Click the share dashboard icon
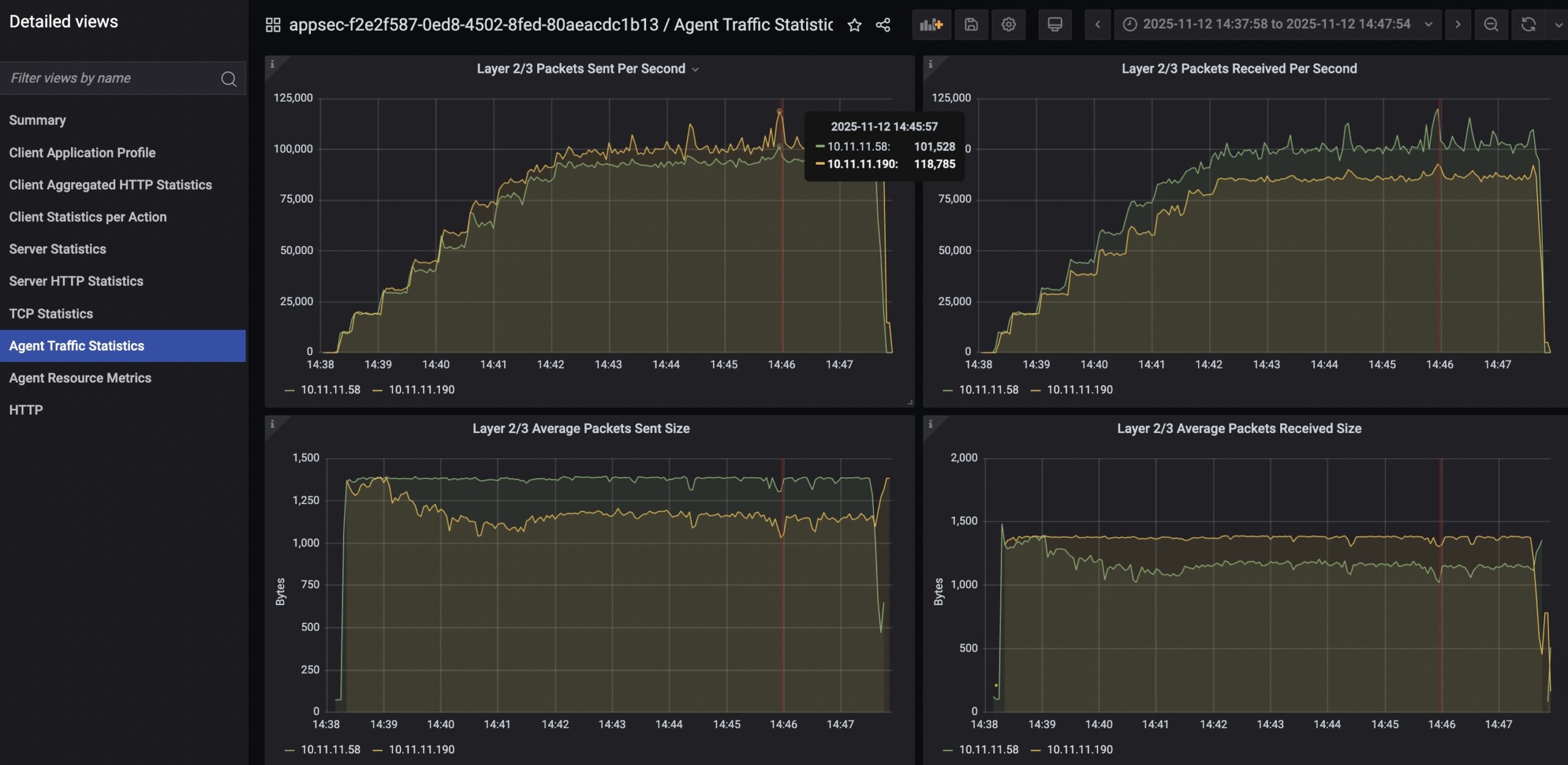 pos(883,25)
